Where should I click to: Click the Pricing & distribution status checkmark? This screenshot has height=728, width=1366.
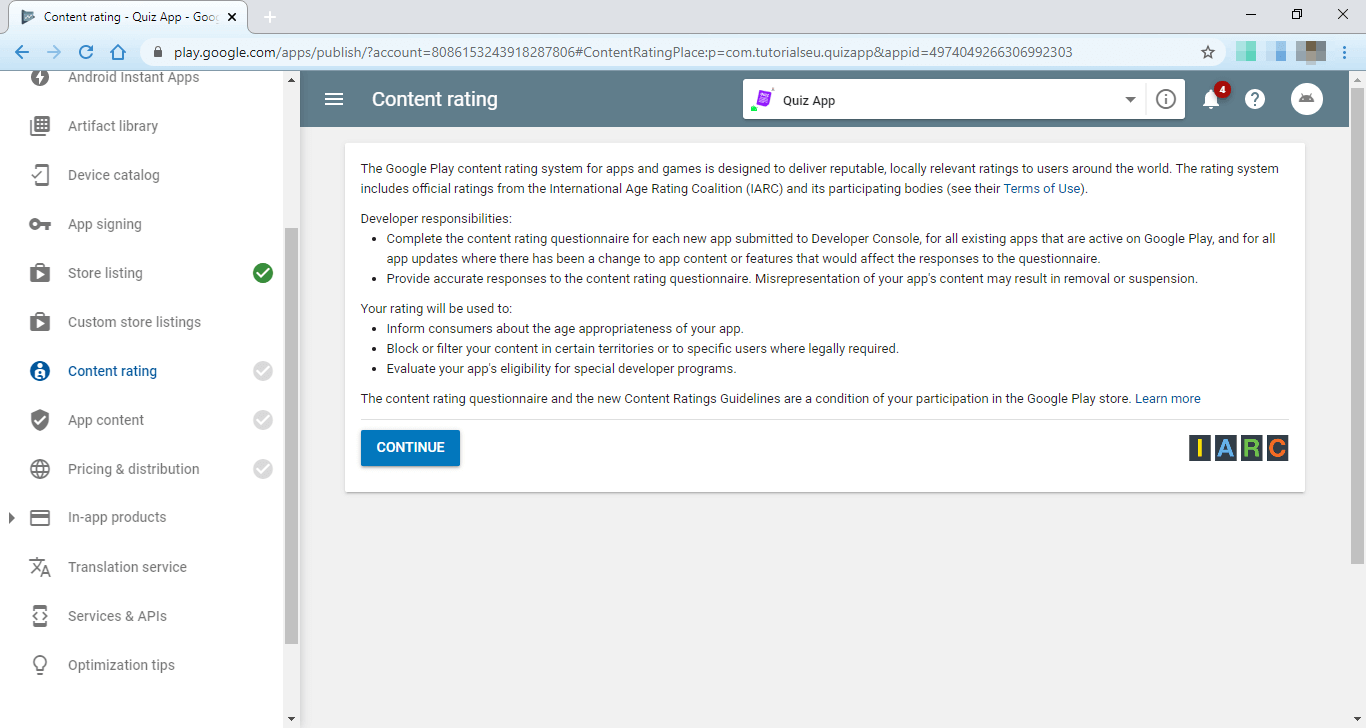[x=263, y=469]
